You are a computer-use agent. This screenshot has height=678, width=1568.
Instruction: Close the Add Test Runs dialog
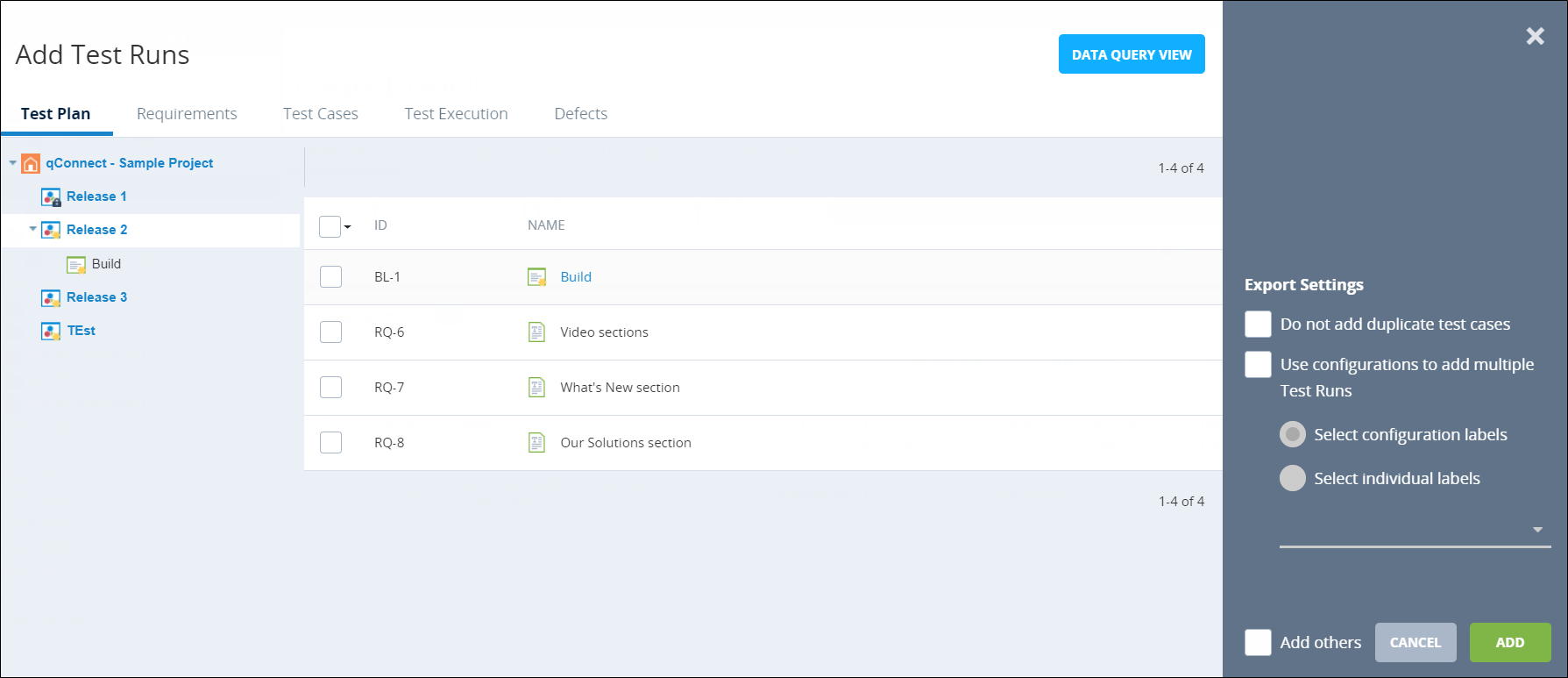tap(1535, 36)
